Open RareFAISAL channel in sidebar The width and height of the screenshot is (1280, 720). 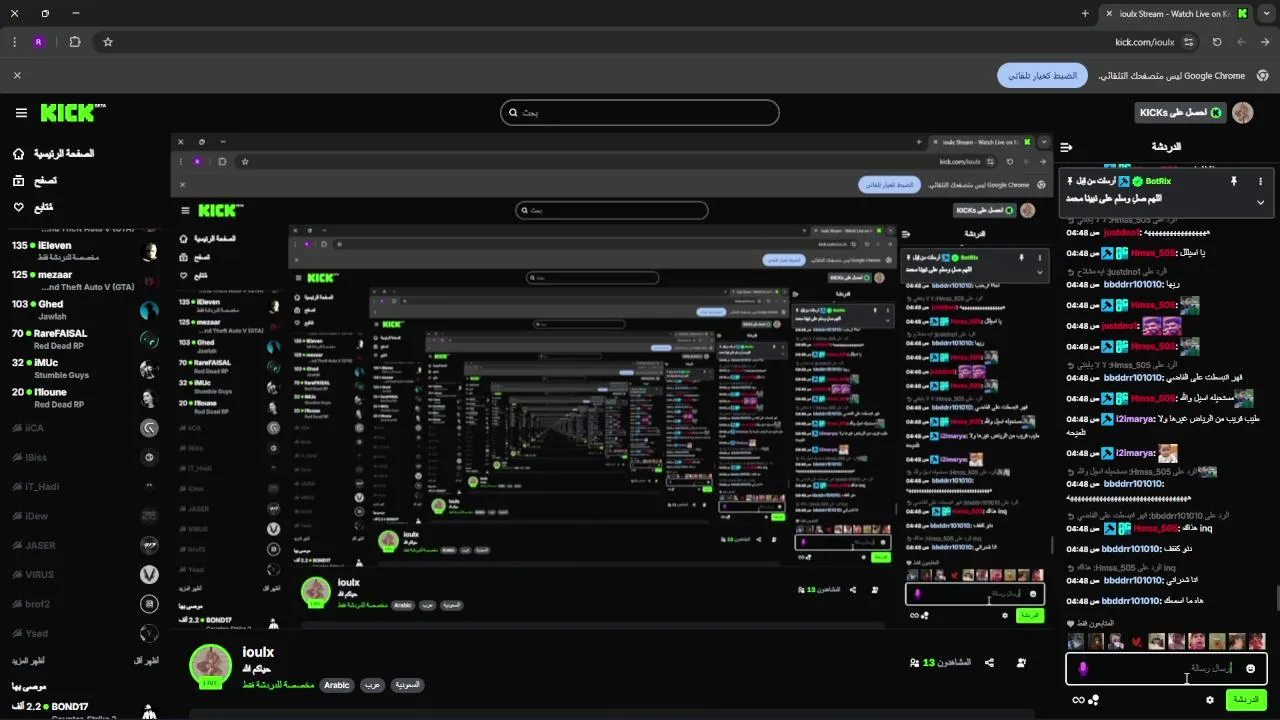84,339
